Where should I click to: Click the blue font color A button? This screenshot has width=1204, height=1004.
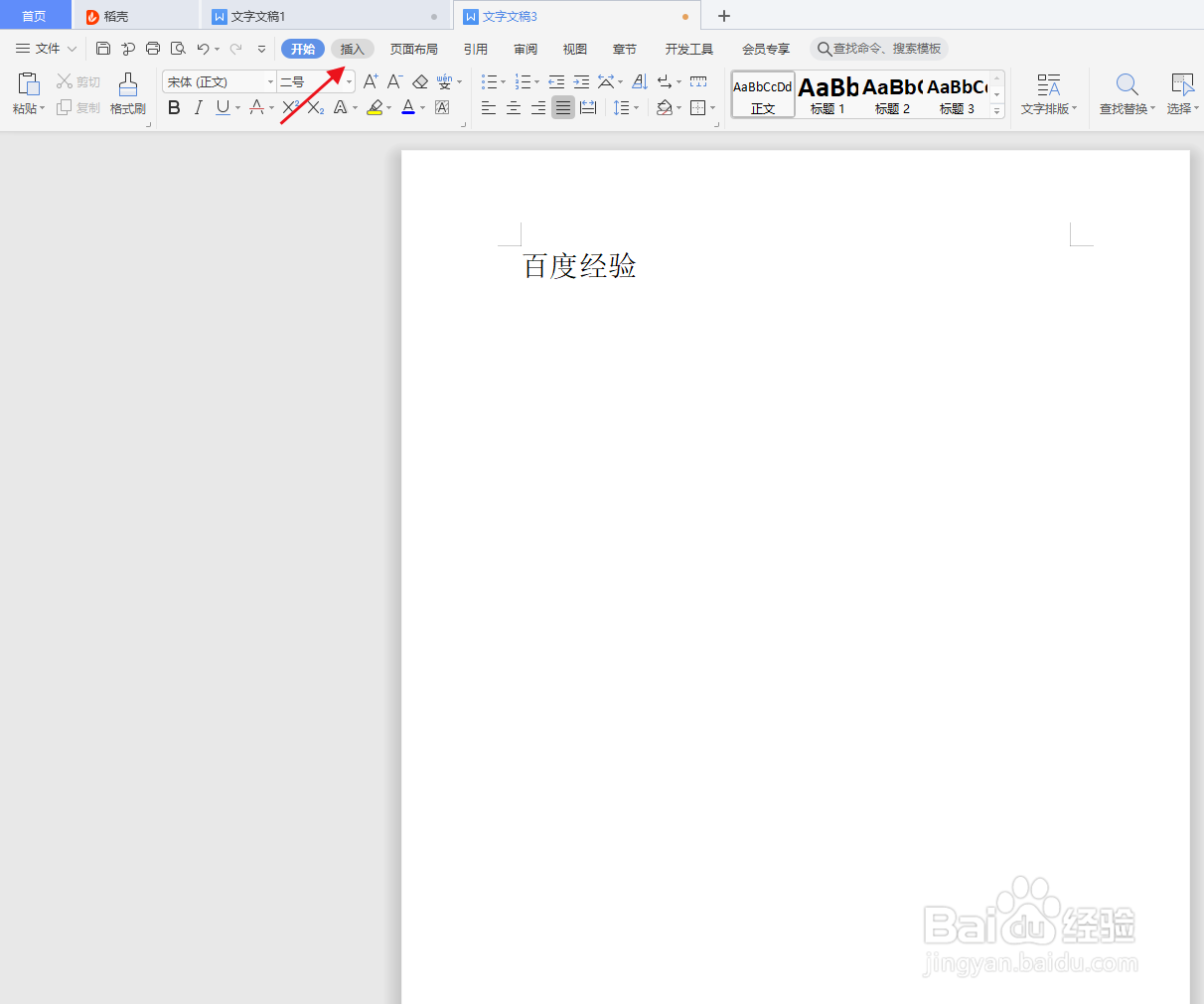click(x=408, y=107)
